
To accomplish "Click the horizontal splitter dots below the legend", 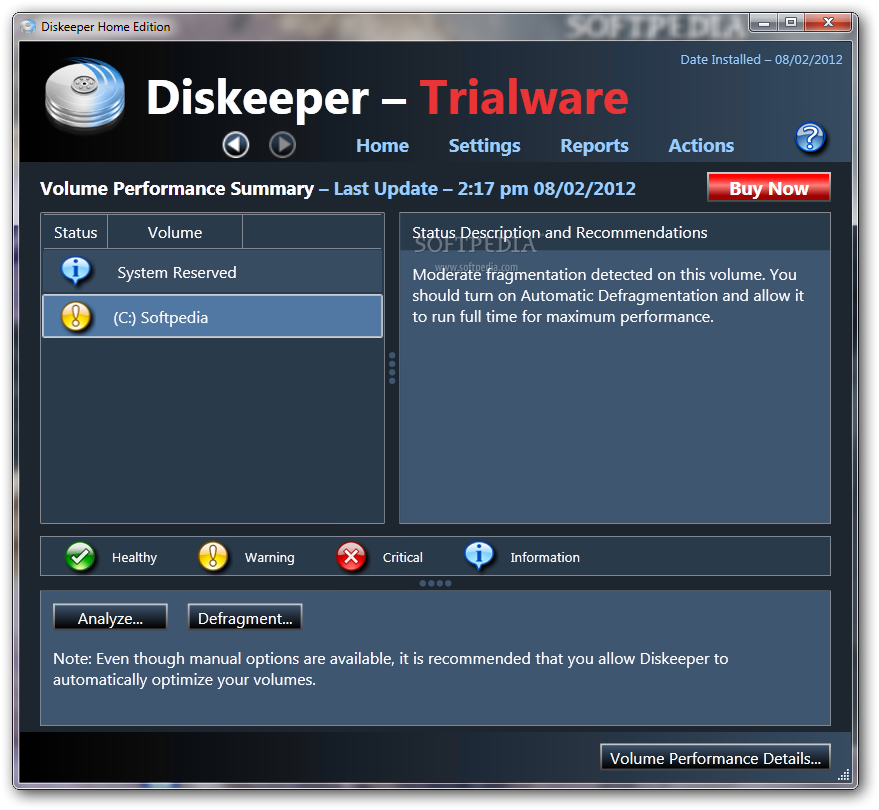I will (436, 584).
